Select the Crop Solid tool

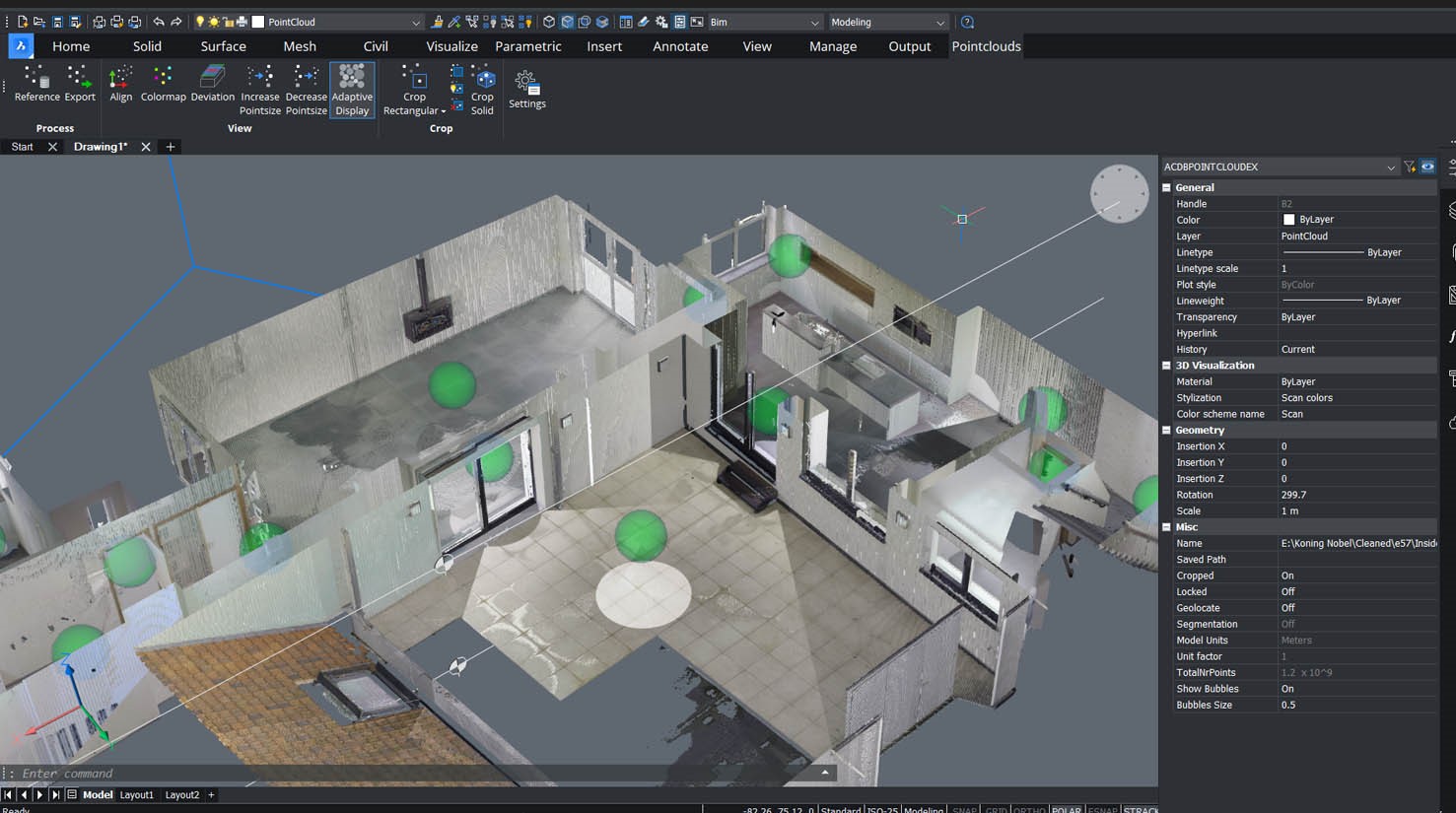click(481, 87)
